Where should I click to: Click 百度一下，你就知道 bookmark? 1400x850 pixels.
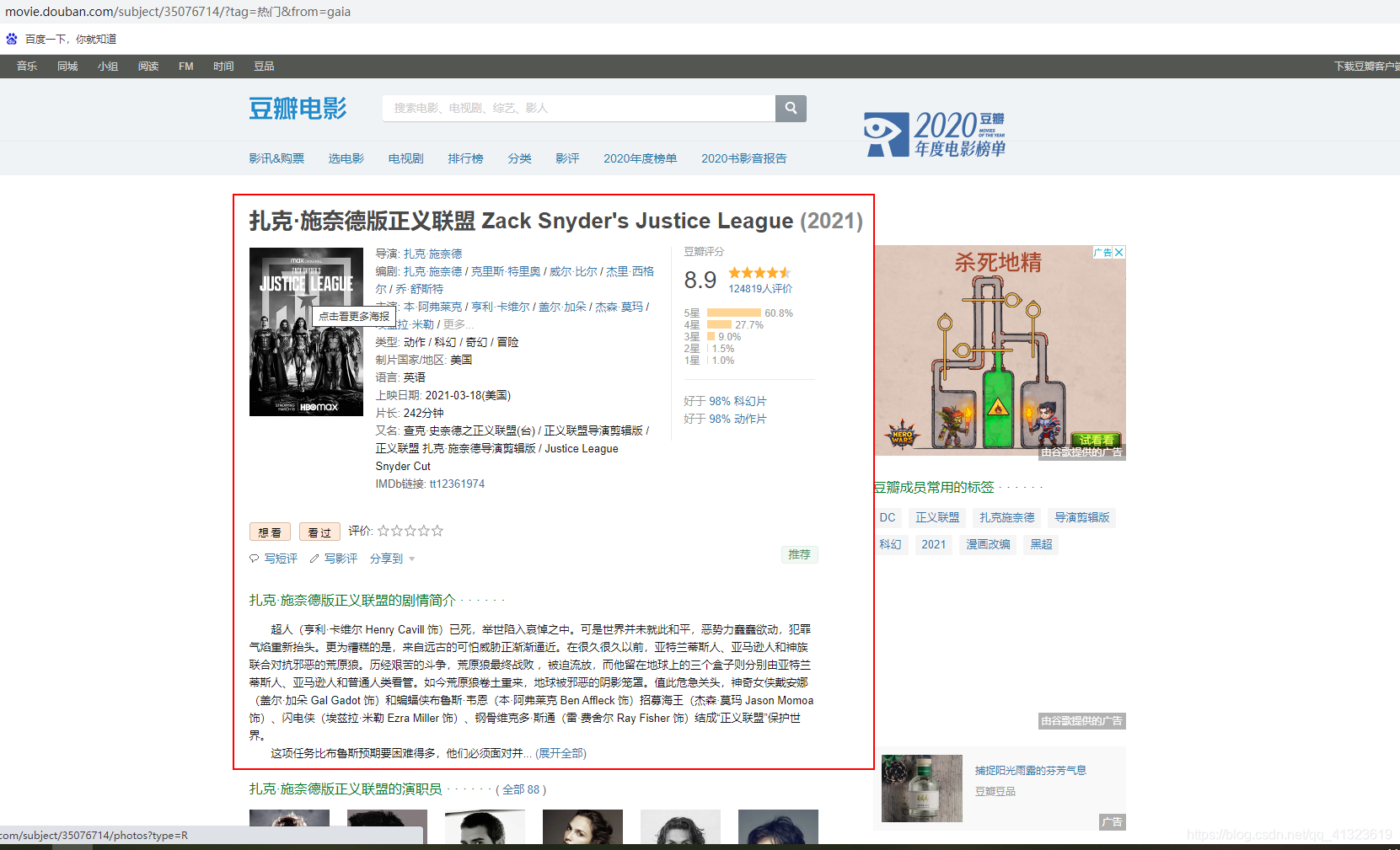pos(71,39)
